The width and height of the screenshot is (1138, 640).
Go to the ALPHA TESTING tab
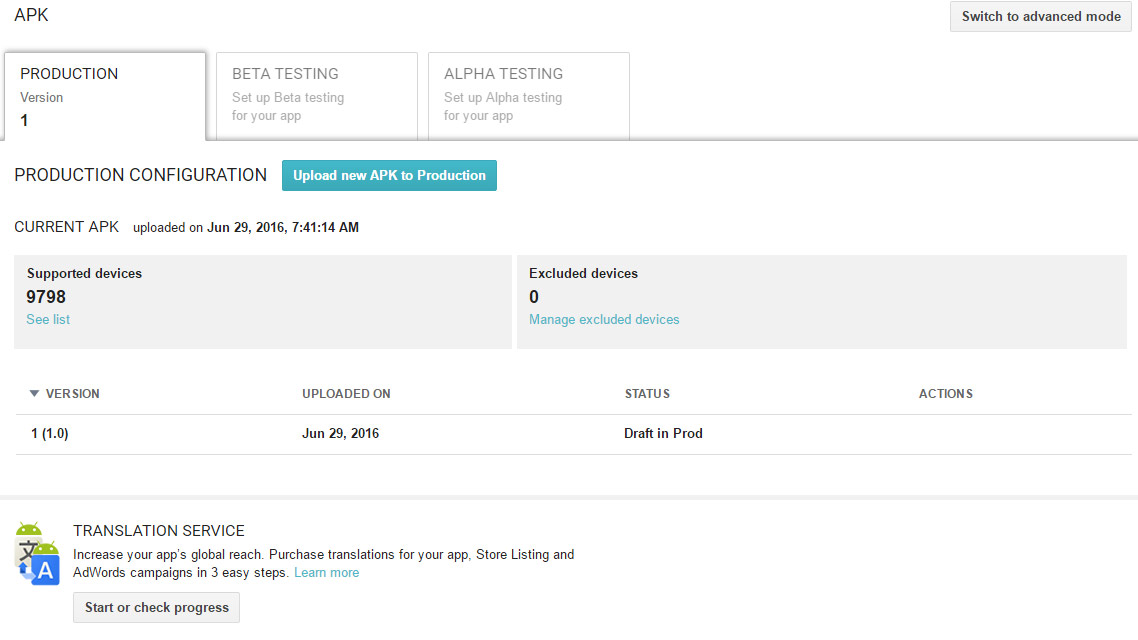pos(528,96)
